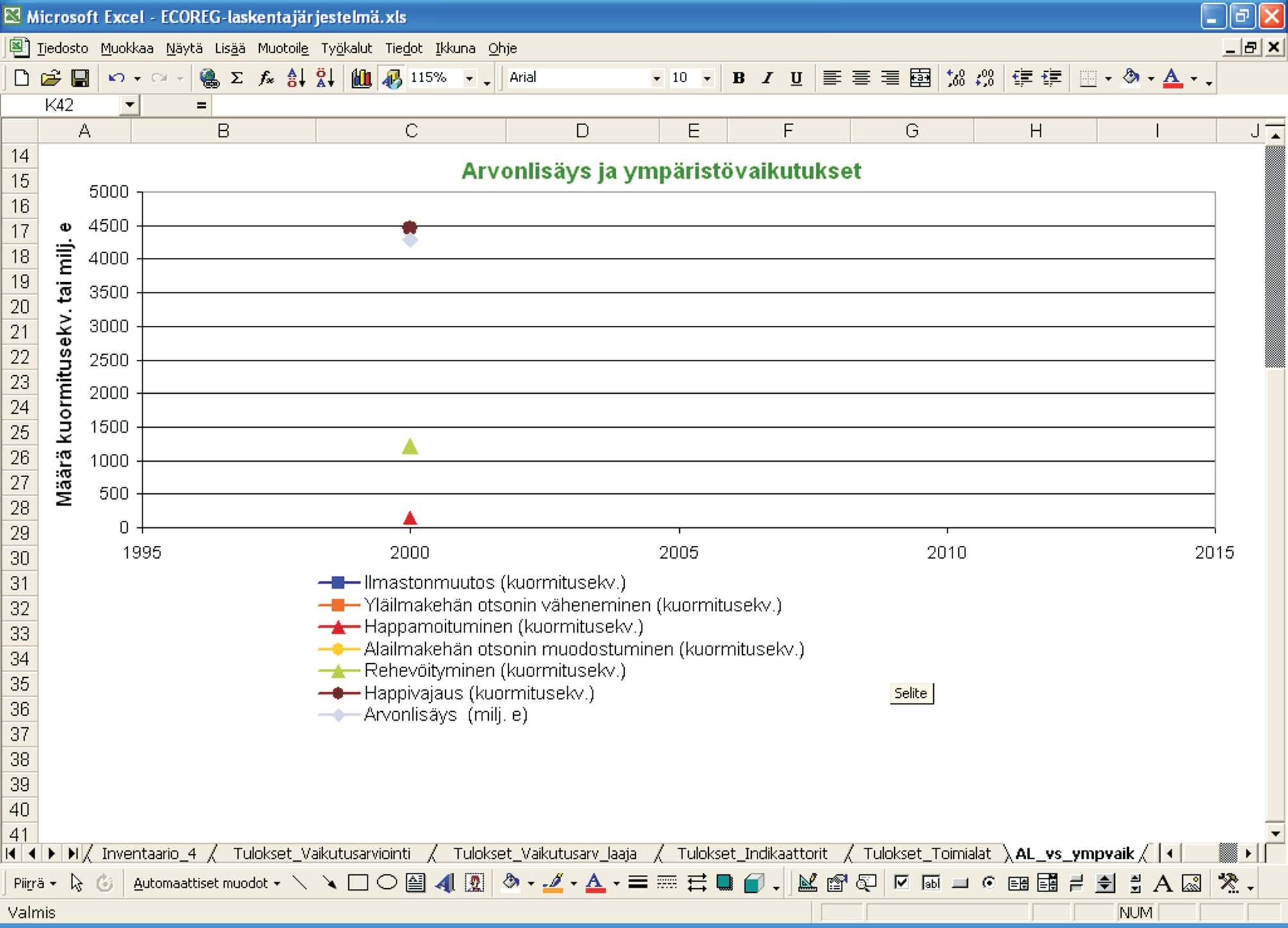Create a new blank workbook
The width and height of the screenshot is (1288, 928).
click(22, 78)
